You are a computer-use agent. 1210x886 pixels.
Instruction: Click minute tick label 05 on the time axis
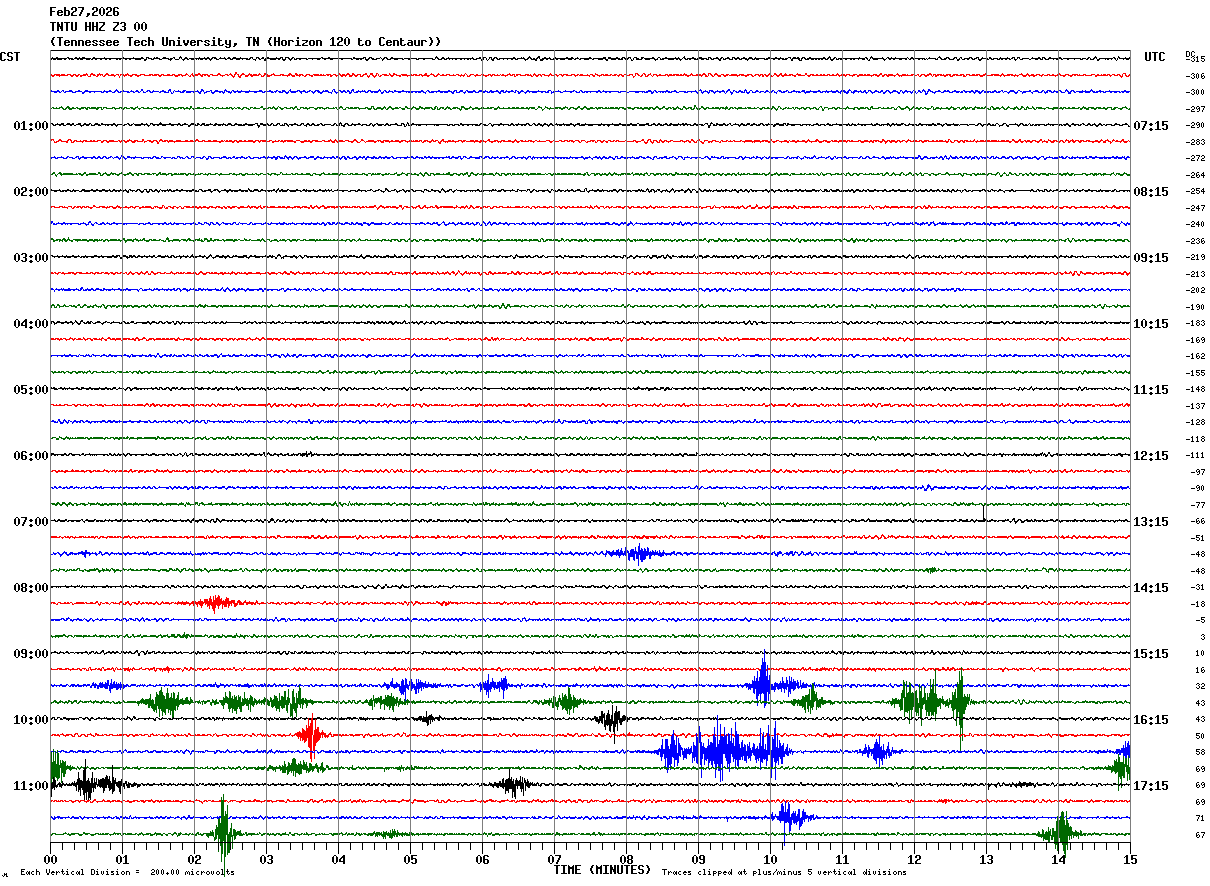tap(410, 859)
